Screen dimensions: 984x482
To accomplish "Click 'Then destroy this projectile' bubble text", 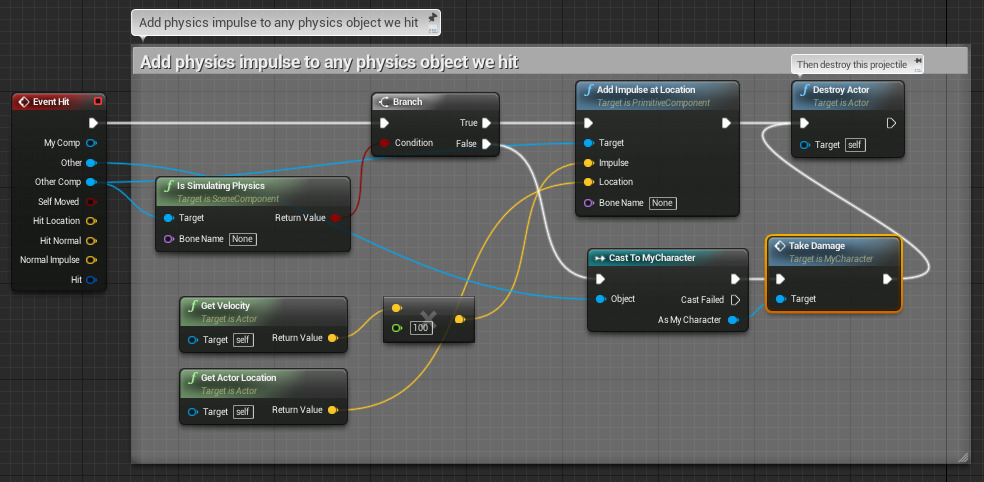I will click(x=852, y=65).
